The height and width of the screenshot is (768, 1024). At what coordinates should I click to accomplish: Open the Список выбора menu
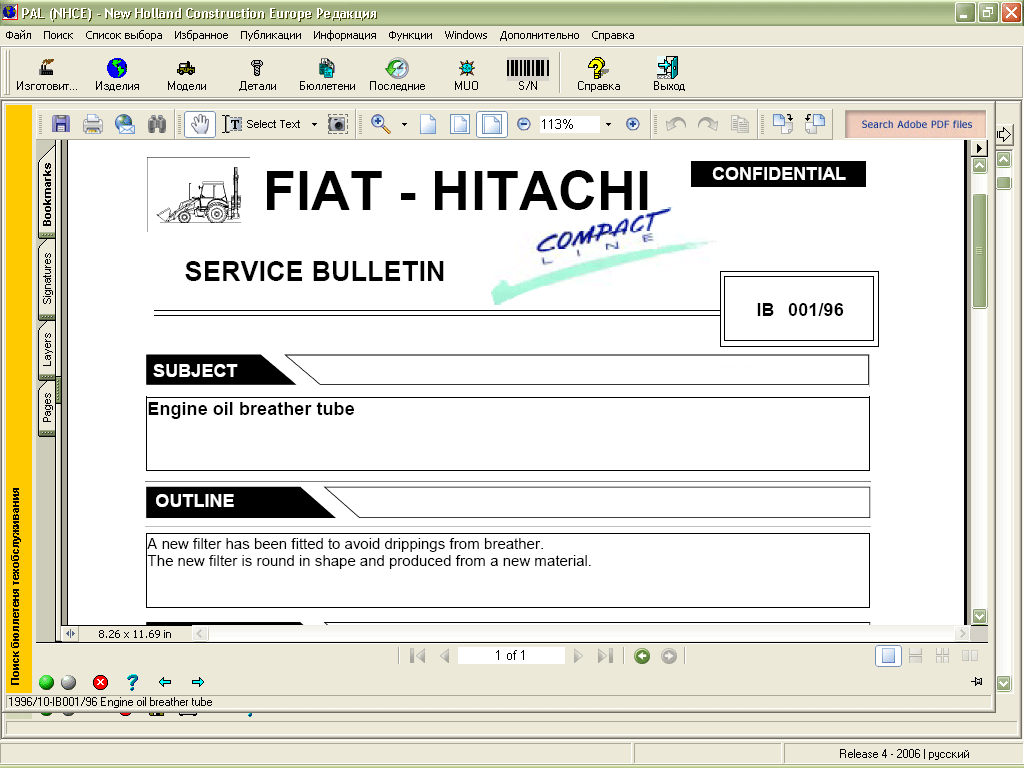(124, 35)
